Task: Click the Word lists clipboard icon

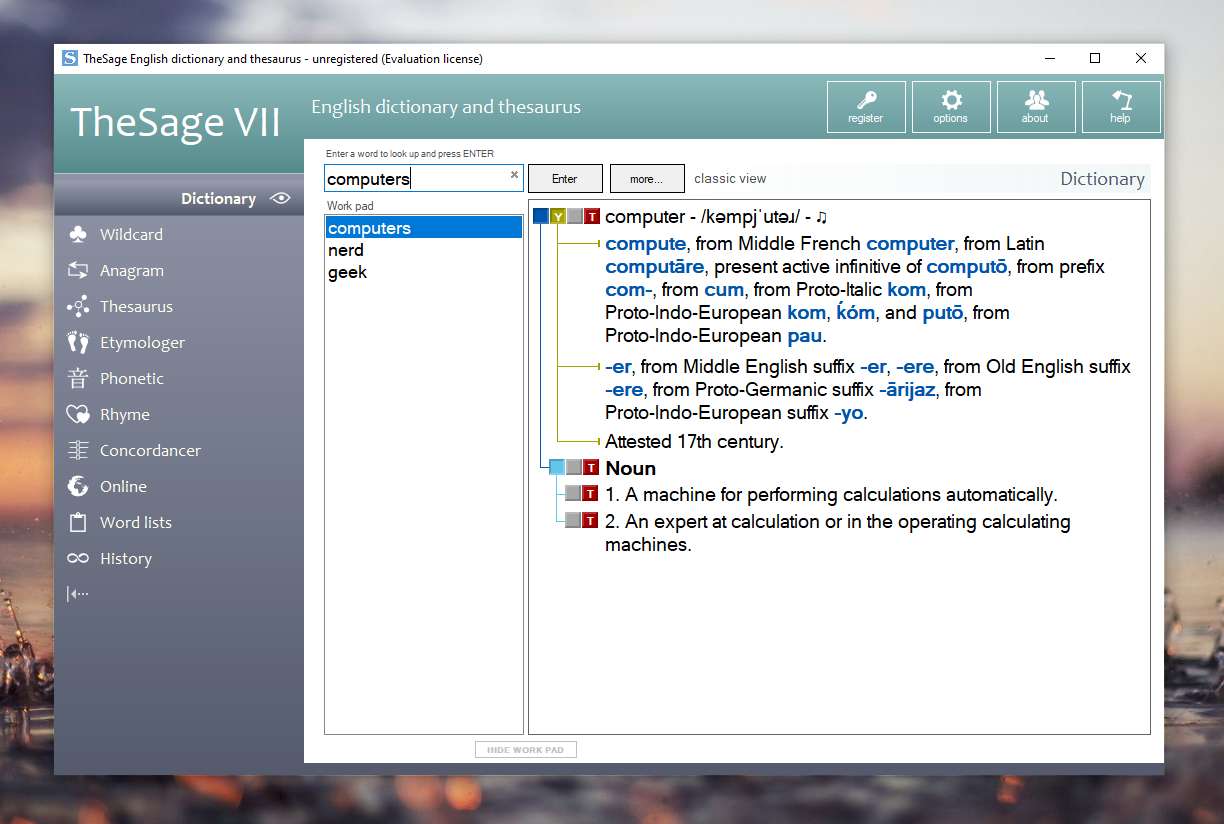Action: (x=78, y=522)
